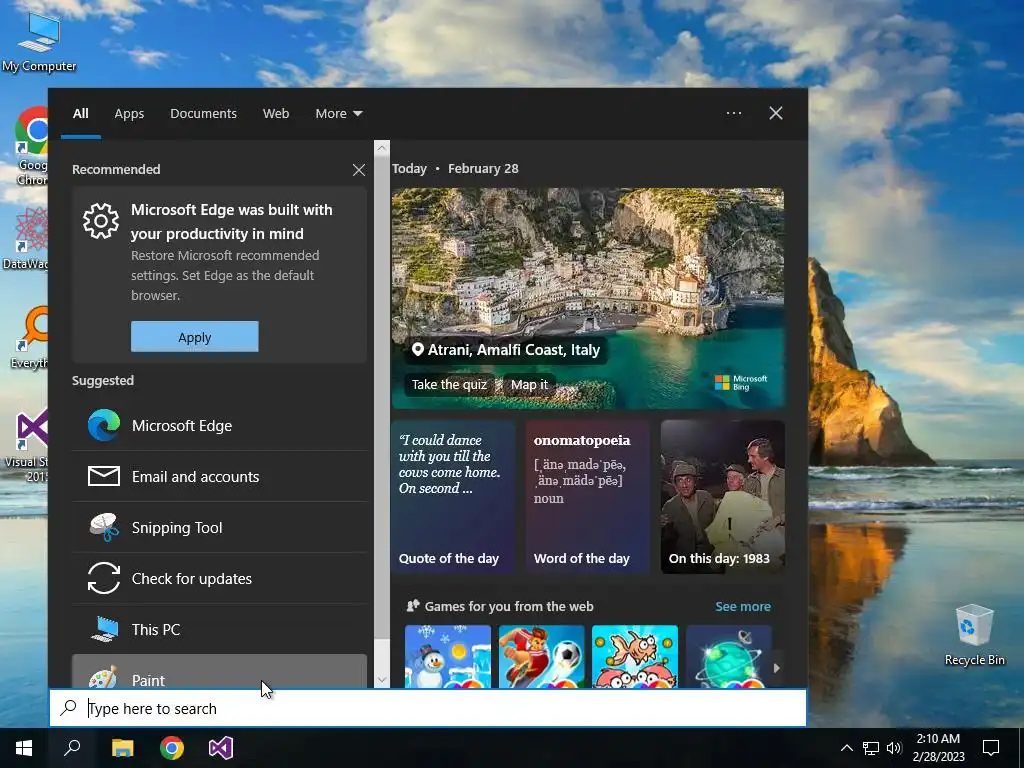1024x768 pixels.
Task: Switch to the Web tab
Action: [276, 114]
